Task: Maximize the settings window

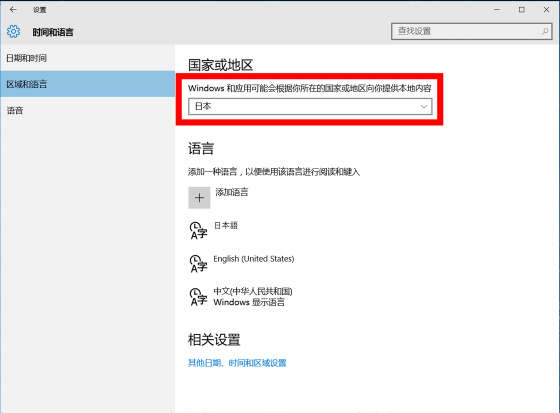Action: (521, 10)
